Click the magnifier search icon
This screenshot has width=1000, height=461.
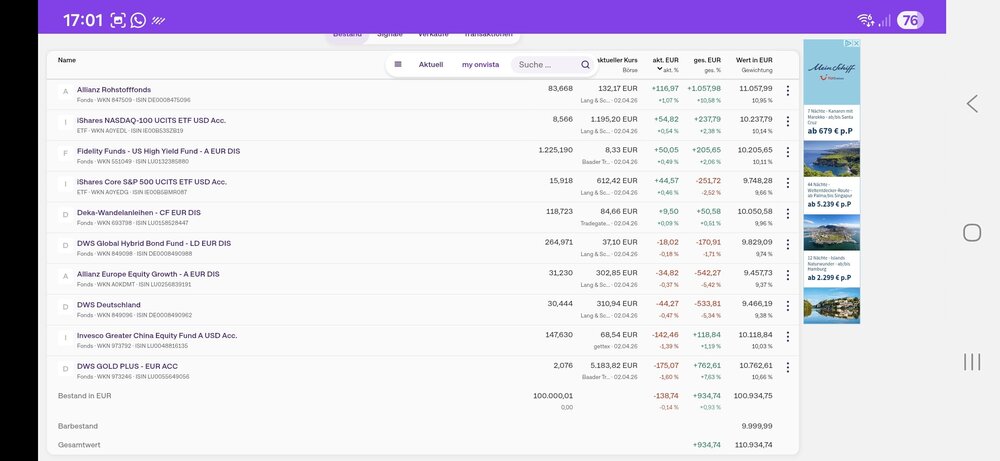click(585, 64)
